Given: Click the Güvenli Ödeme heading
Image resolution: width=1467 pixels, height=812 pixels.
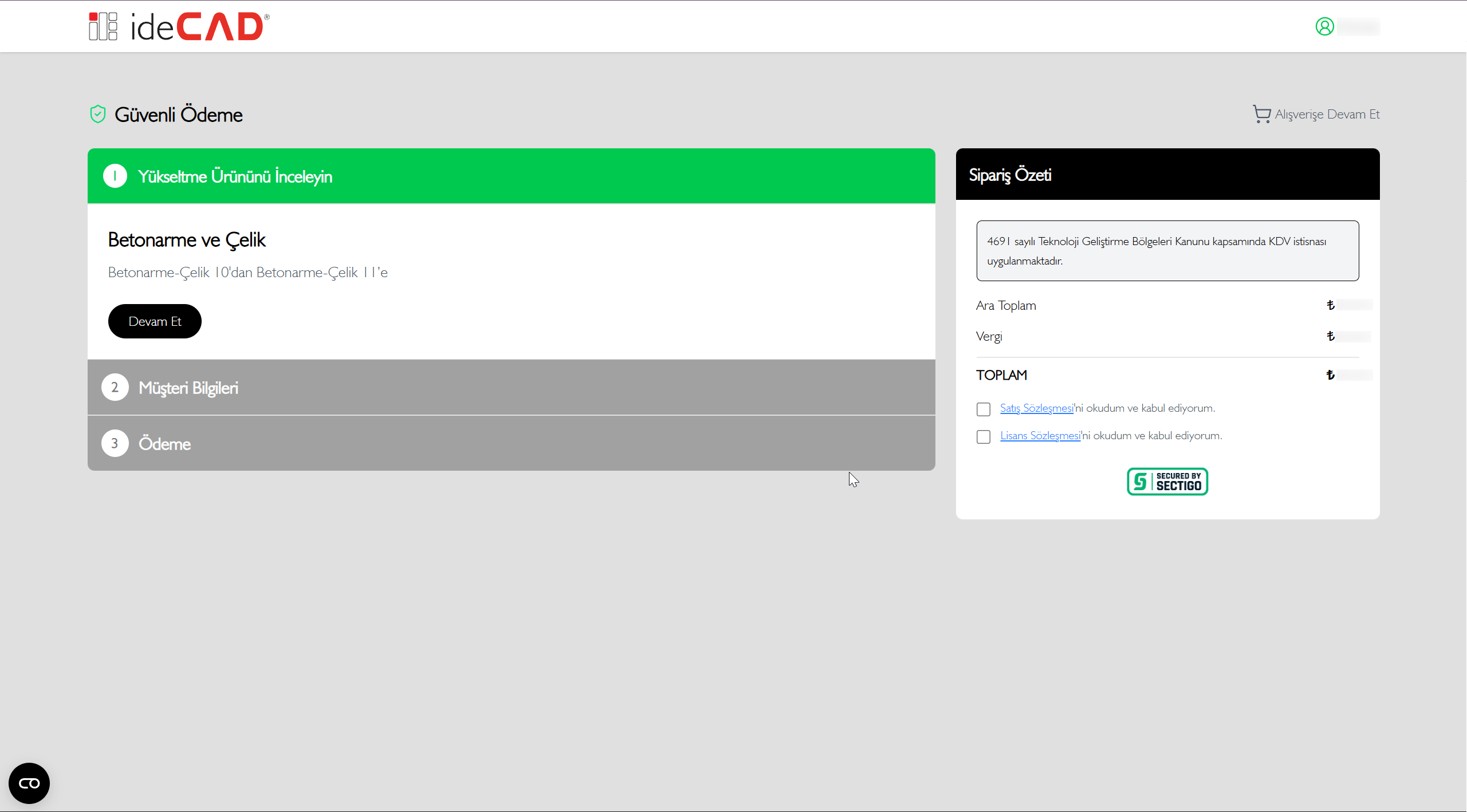Looking at the screenshot, I should pos(179,115).
